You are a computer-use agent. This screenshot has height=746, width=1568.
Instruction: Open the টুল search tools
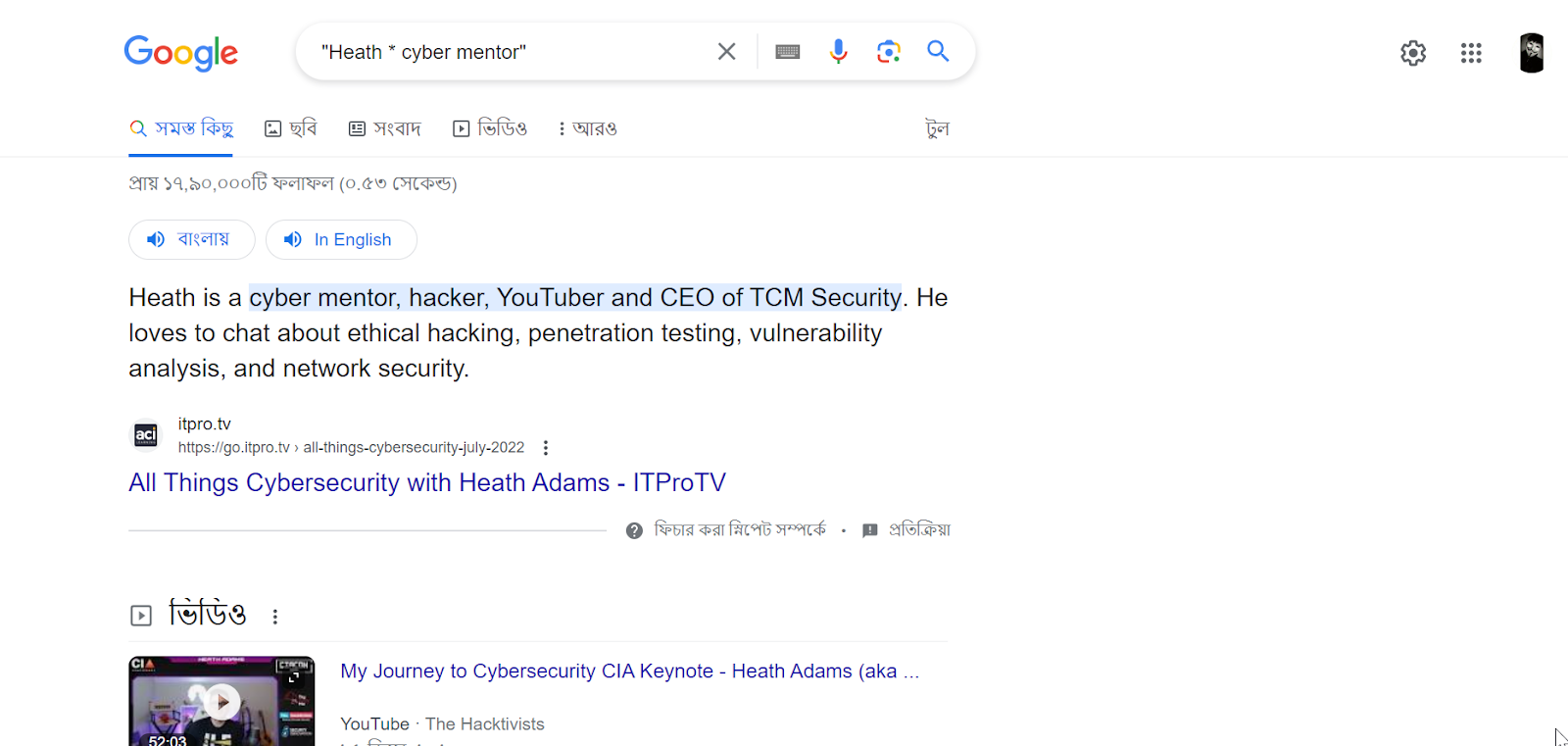click(x=937, y=128)
